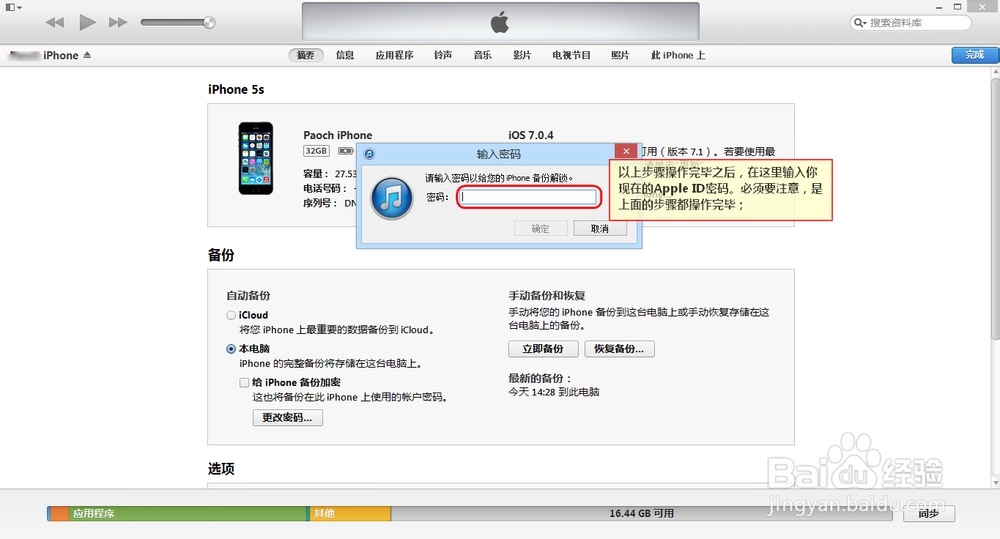Open the 铃声 tab
1000x539 pixels.
[x=443, y=55]
